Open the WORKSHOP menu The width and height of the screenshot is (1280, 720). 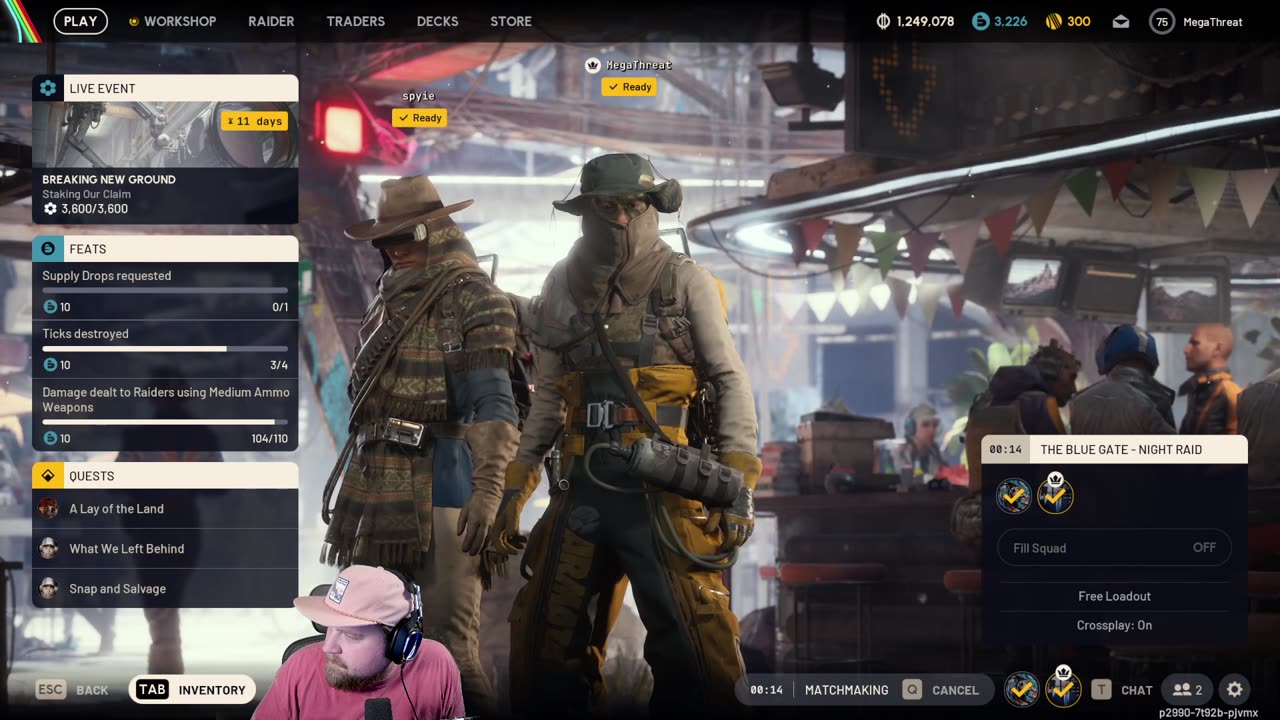(x=172, y=21)
